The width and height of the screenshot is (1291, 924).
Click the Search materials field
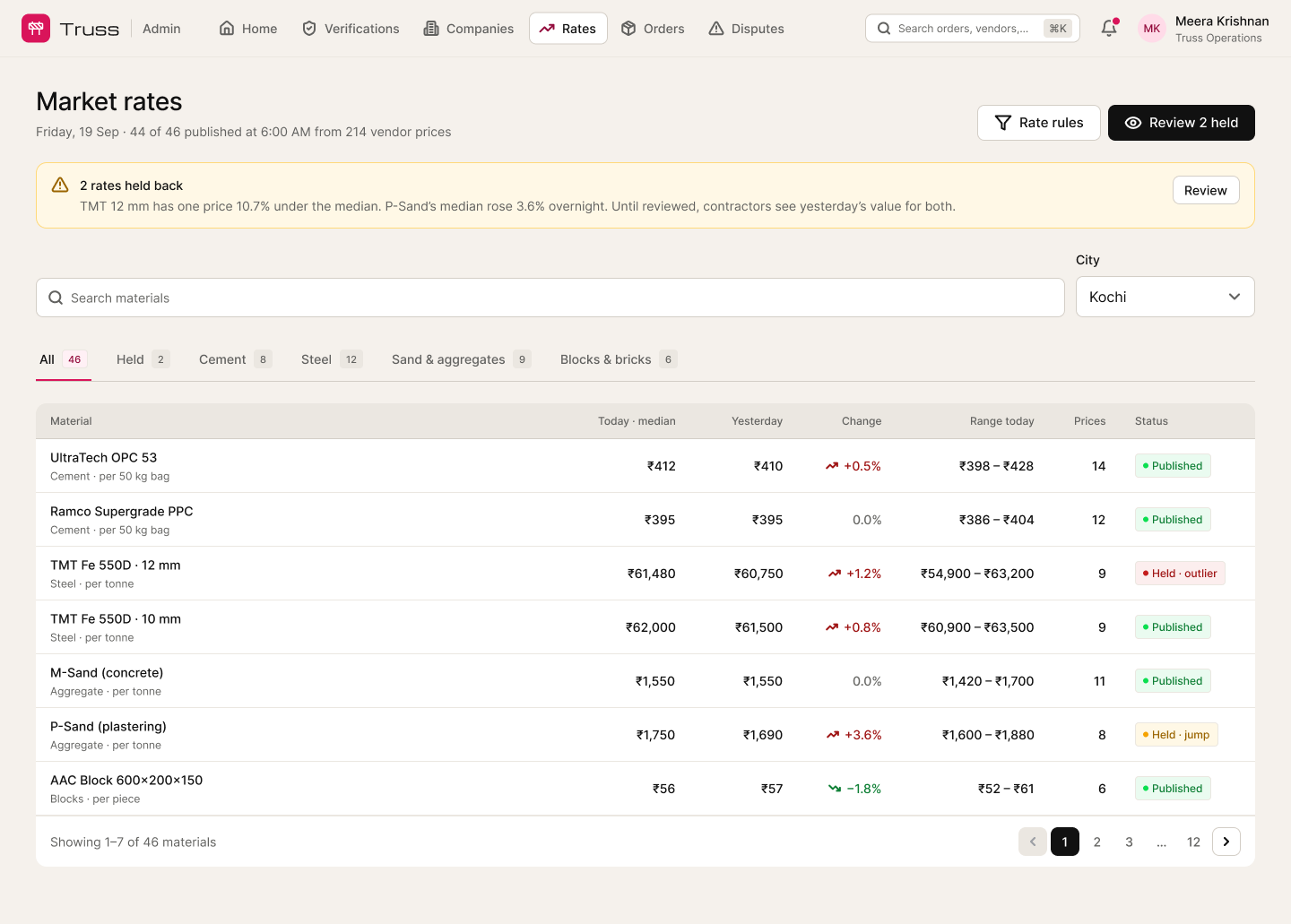point(550,298)
